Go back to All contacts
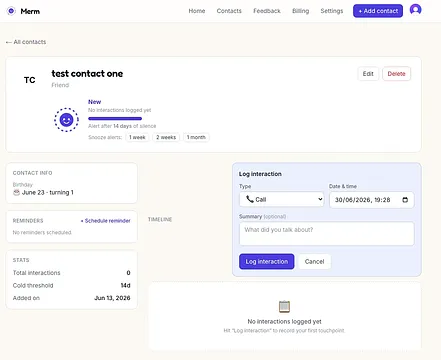Image resolution: width=441 pixels, height=360 pixels. click(26, 42)
